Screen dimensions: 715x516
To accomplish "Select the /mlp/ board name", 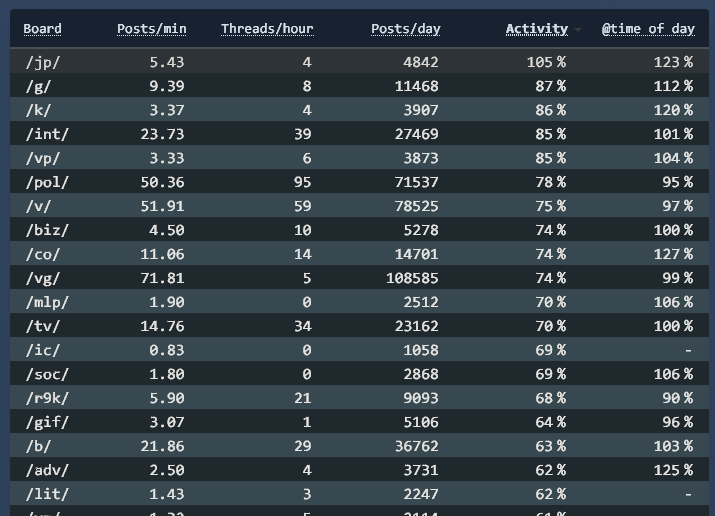I will tap(47, 302).
